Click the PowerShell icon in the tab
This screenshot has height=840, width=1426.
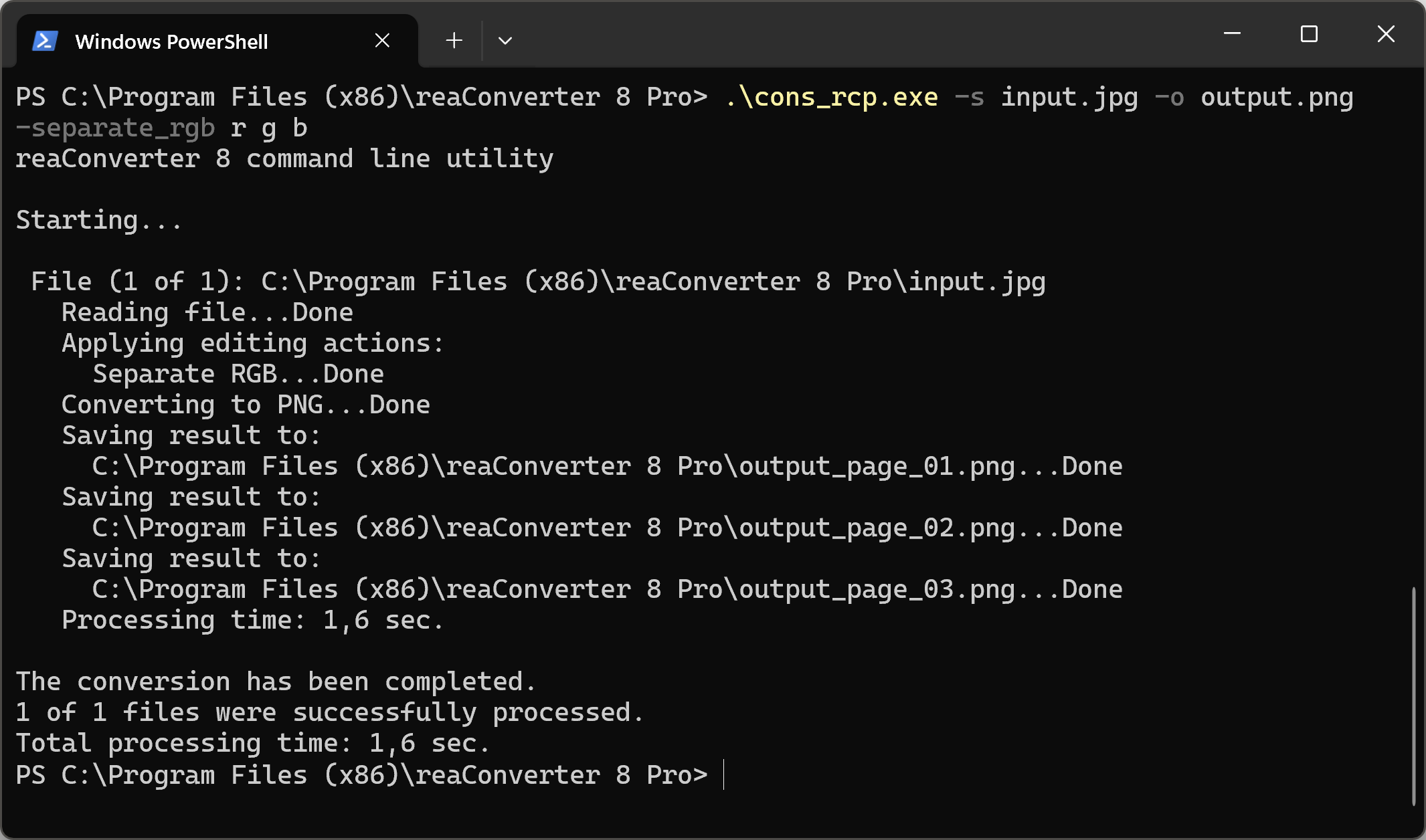[x=45, y=41]
